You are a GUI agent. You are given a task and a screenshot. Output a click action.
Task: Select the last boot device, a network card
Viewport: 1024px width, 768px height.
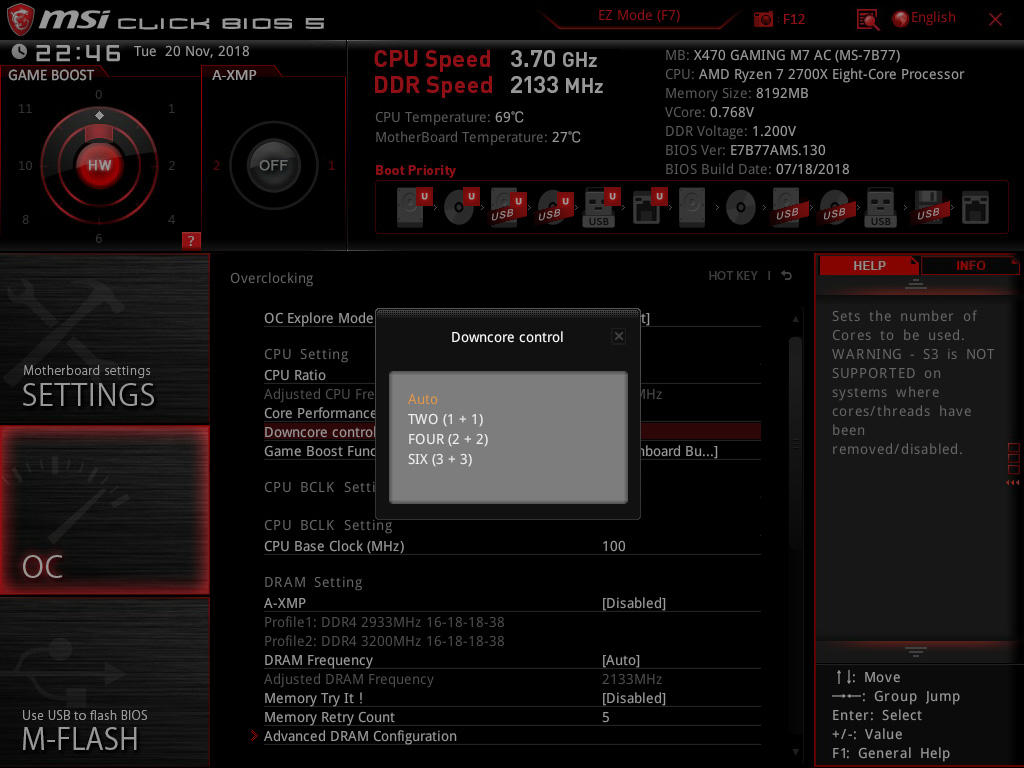click(975, 208)
